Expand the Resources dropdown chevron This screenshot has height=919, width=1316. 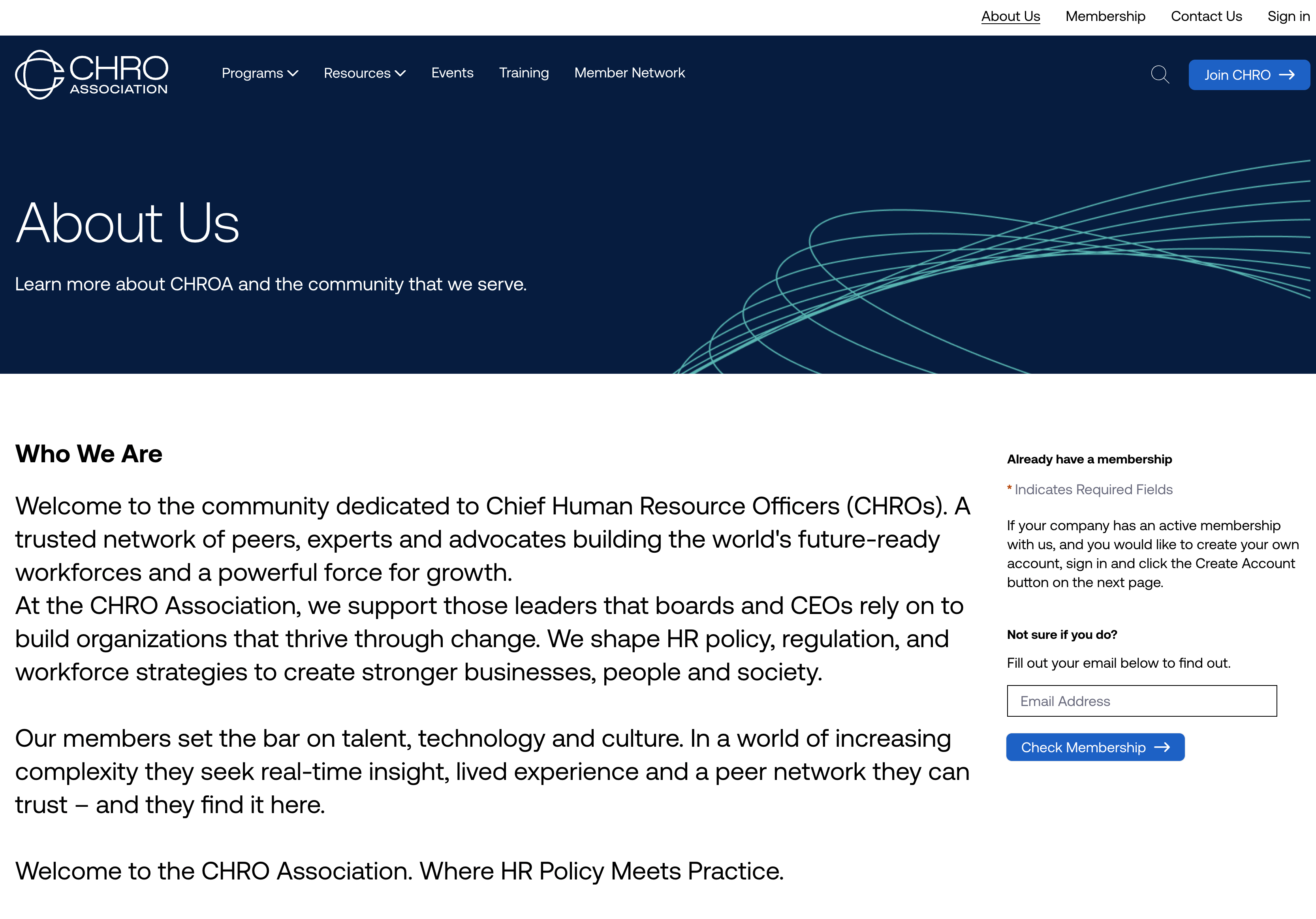coord(400,73)
